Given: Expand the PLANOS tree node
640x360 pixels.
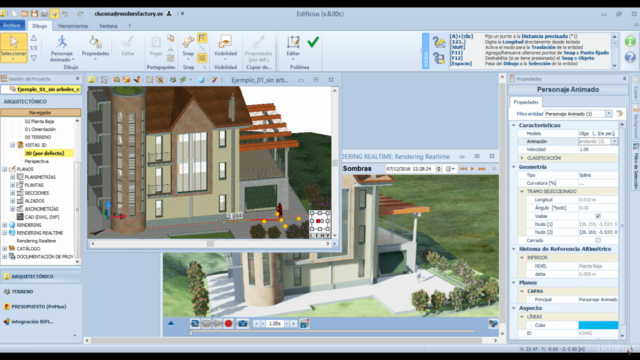Looking at the screenshot, I should (x=4, y=169).
